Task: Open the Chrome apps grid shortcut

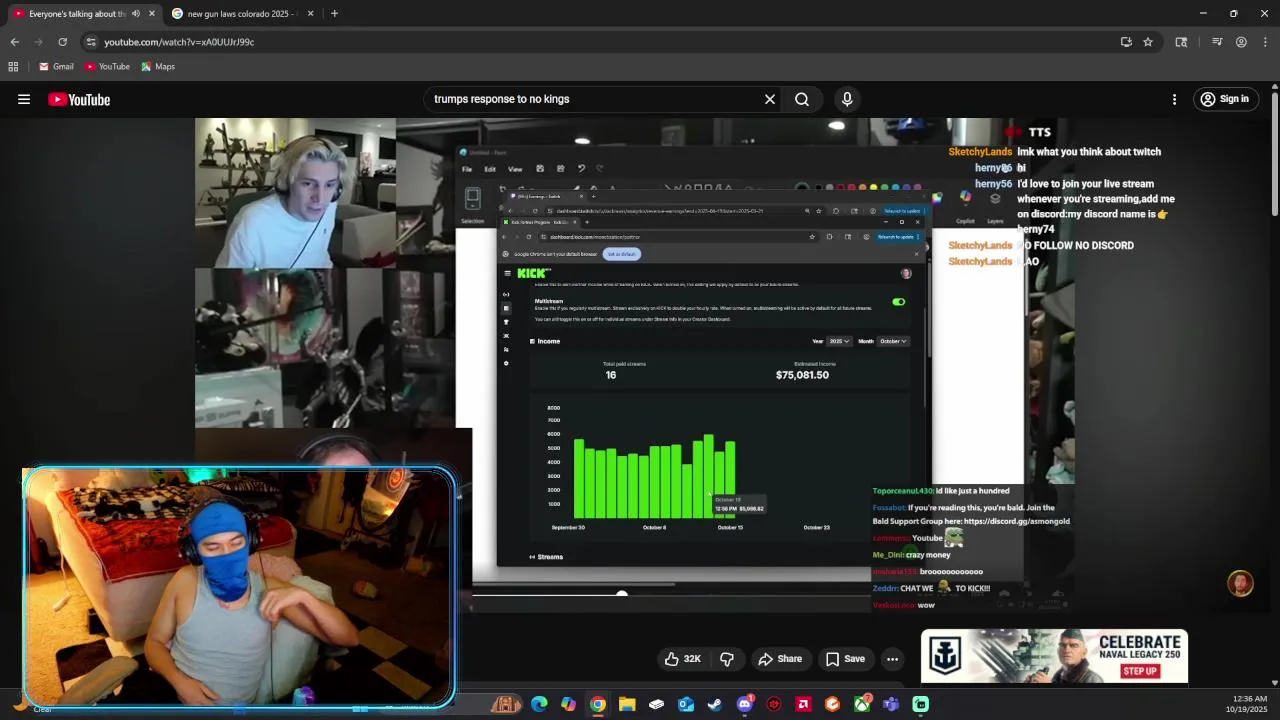Action: (13, 67)
